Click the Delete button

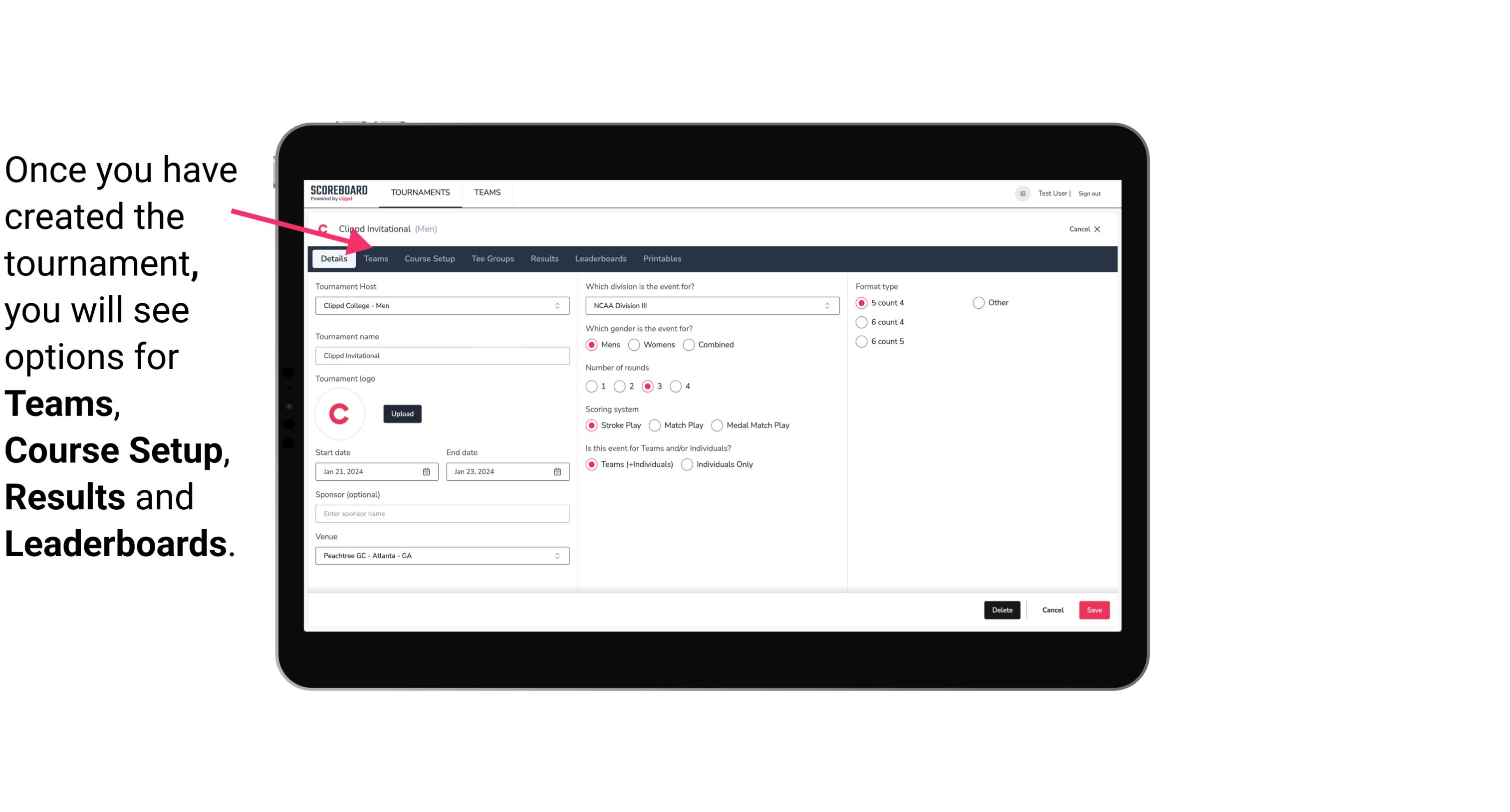1001,610
